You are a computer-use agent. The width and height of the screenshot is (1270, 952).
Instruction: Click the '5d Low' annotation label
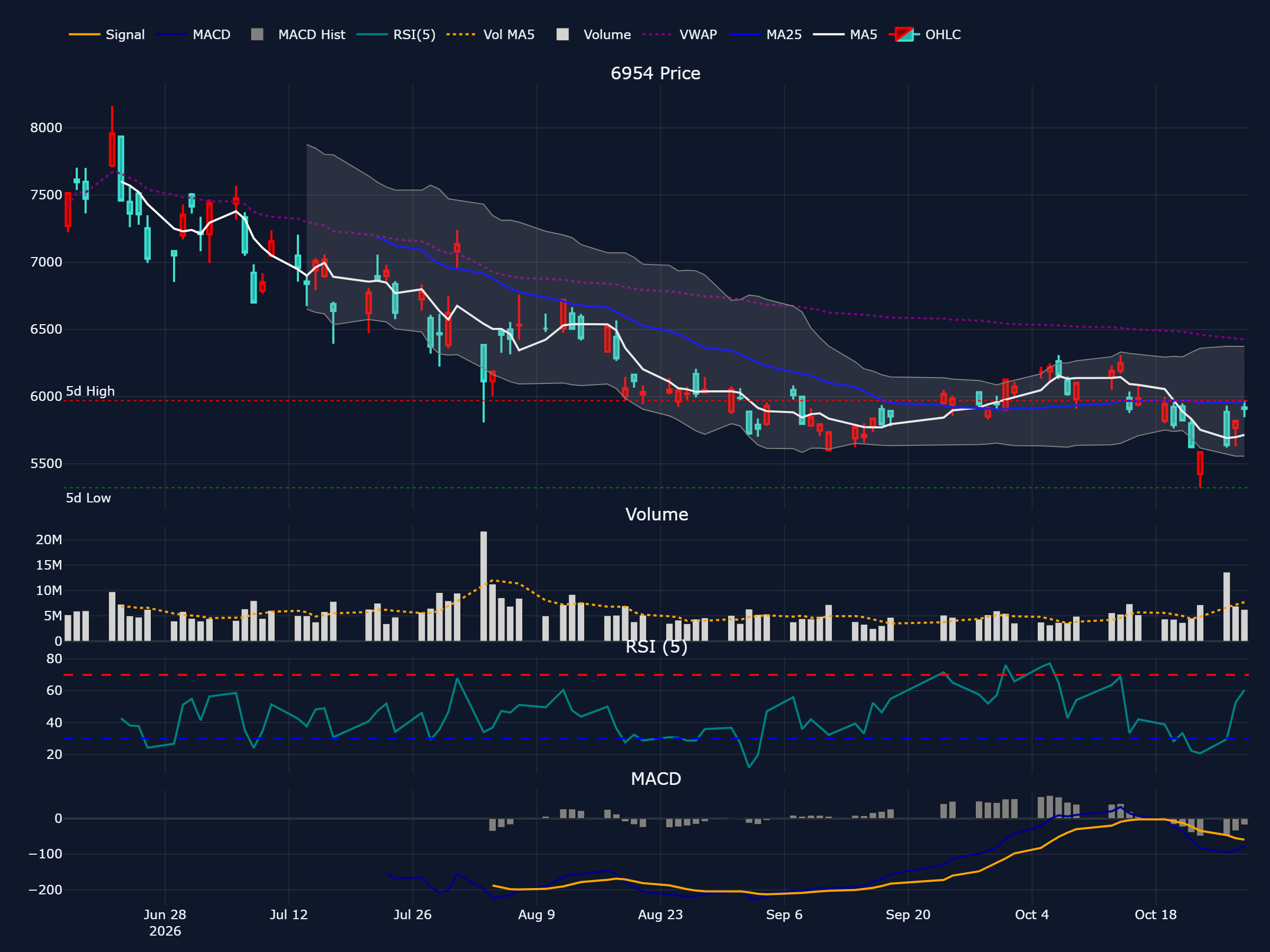pyautogui.click(x=88, y=498)
